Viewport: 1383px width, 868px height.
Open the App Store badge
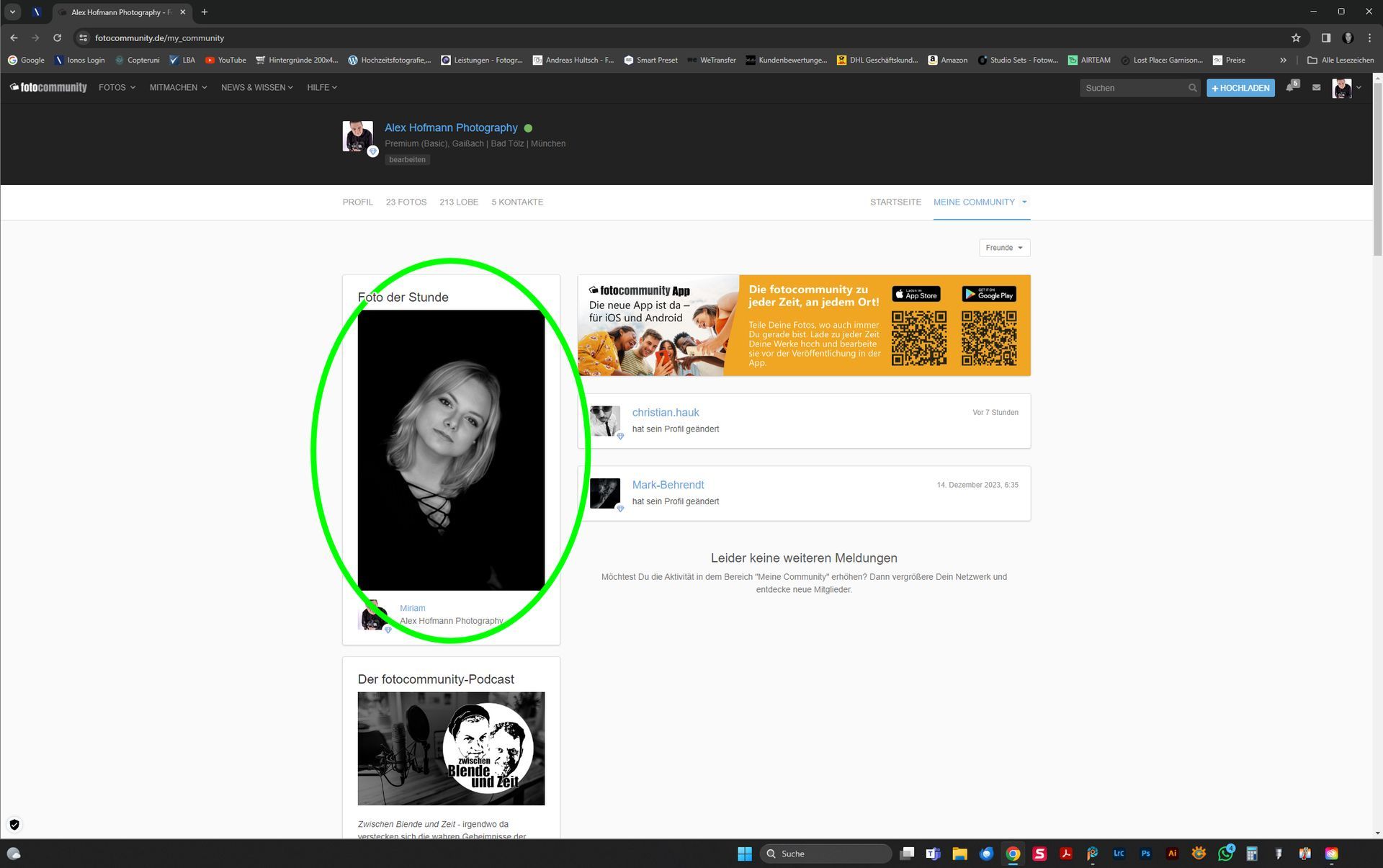pos(916,295)
